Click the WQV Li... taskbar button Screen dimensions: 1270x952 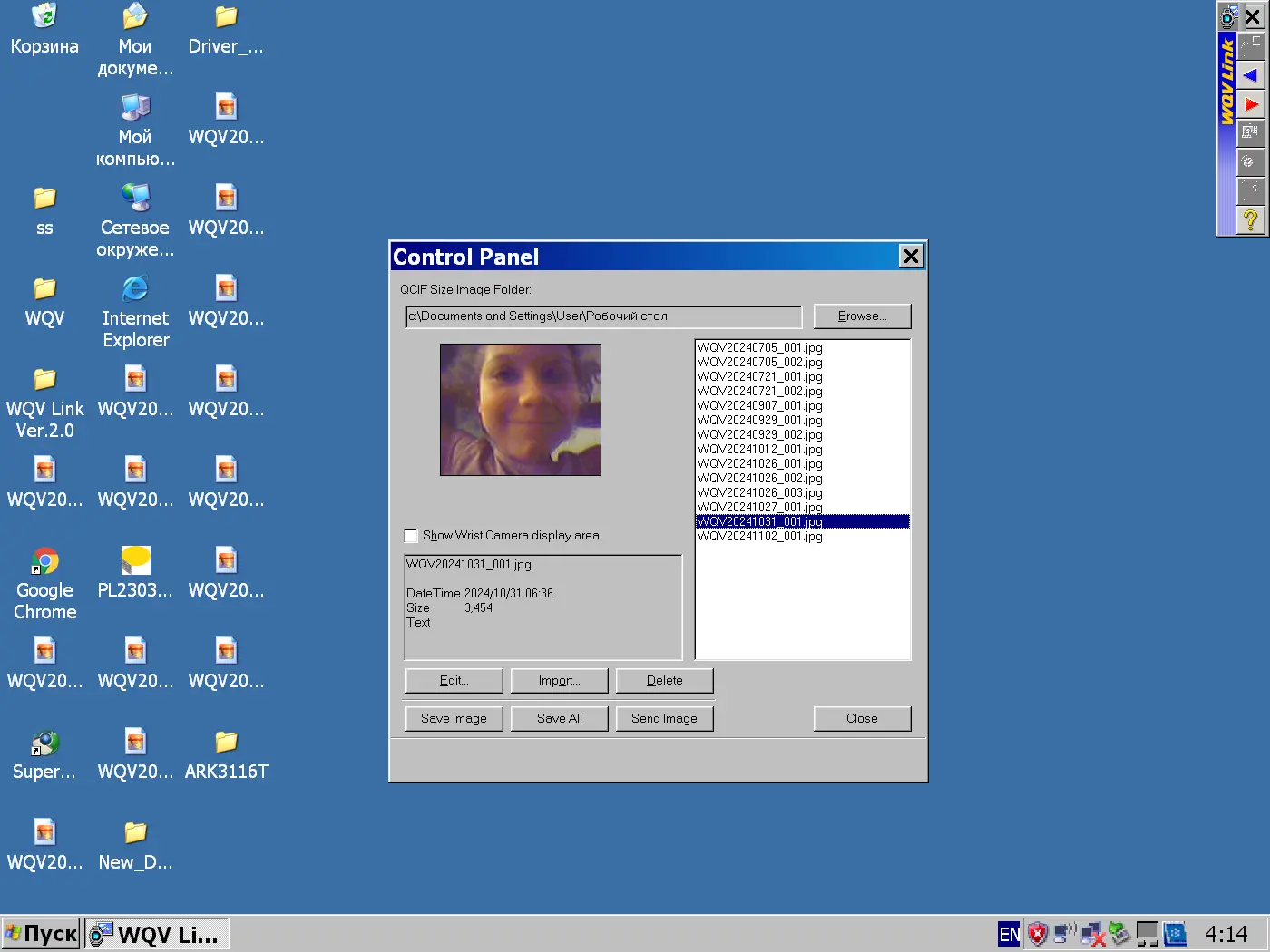[157, 934]
